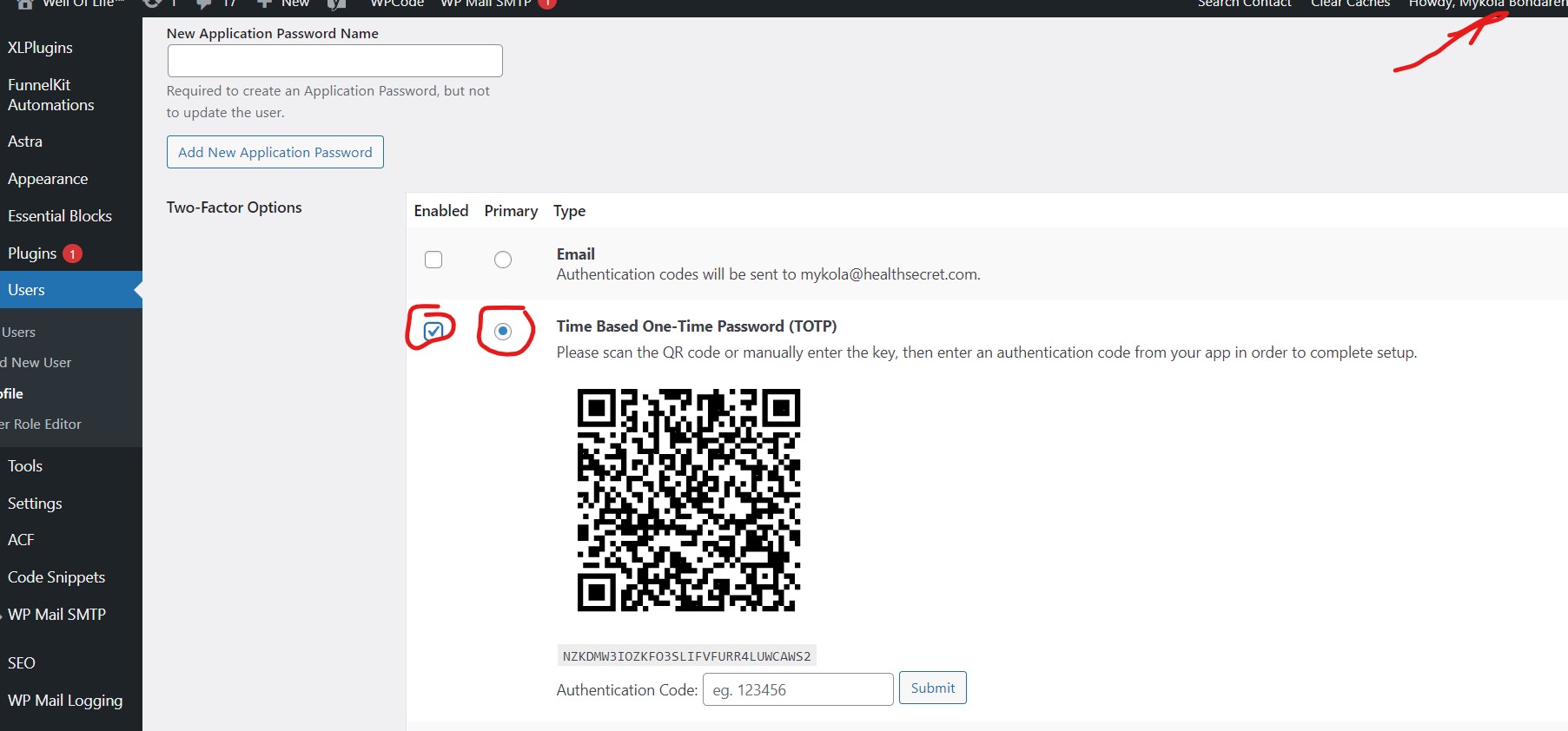Open FunnelKit Automations menu item
This screenshot has width=1568, height=731.
(50, 95)
